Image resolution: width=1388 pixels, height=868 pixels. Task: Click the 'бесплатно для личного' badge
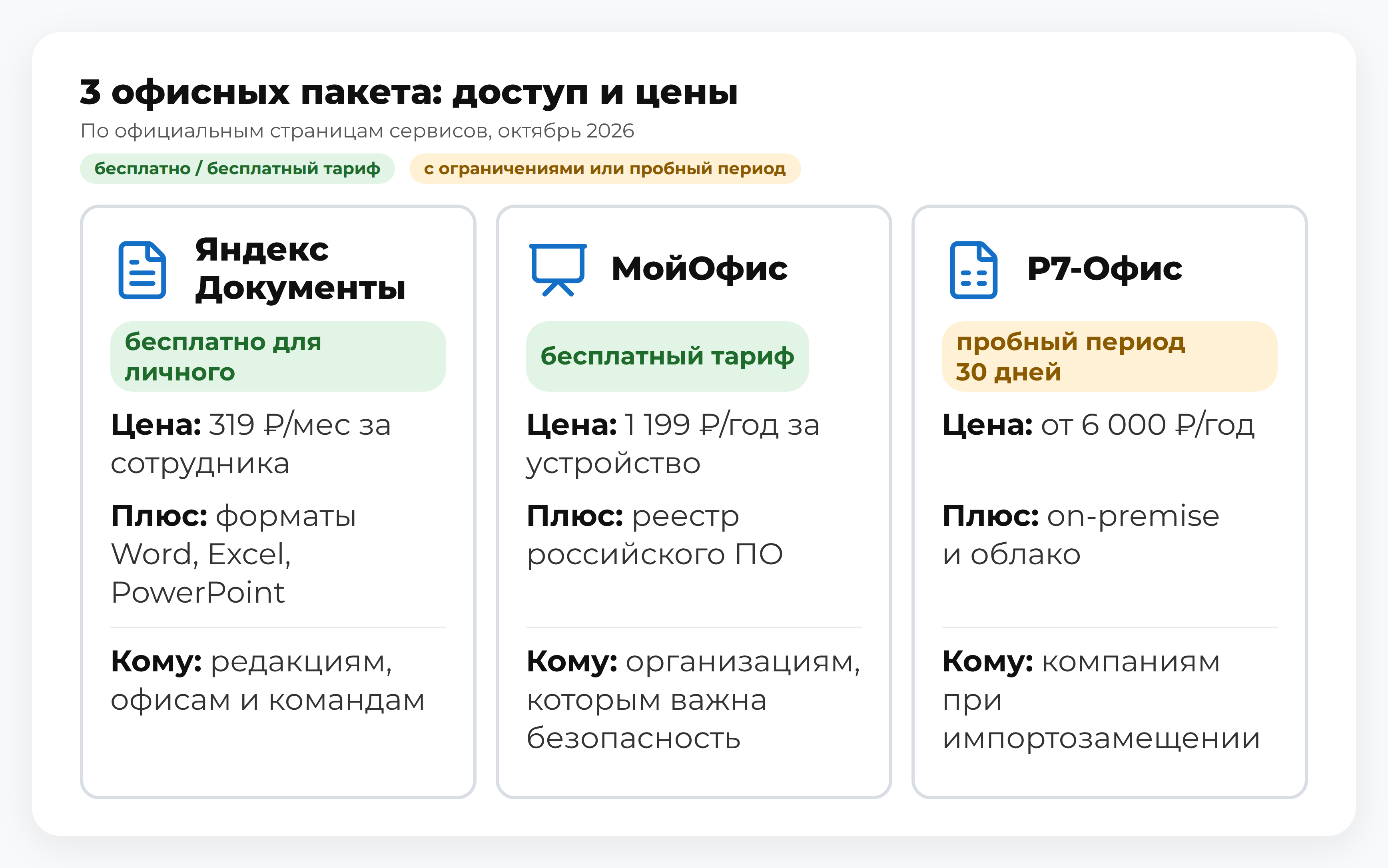[x=278, y=356]
